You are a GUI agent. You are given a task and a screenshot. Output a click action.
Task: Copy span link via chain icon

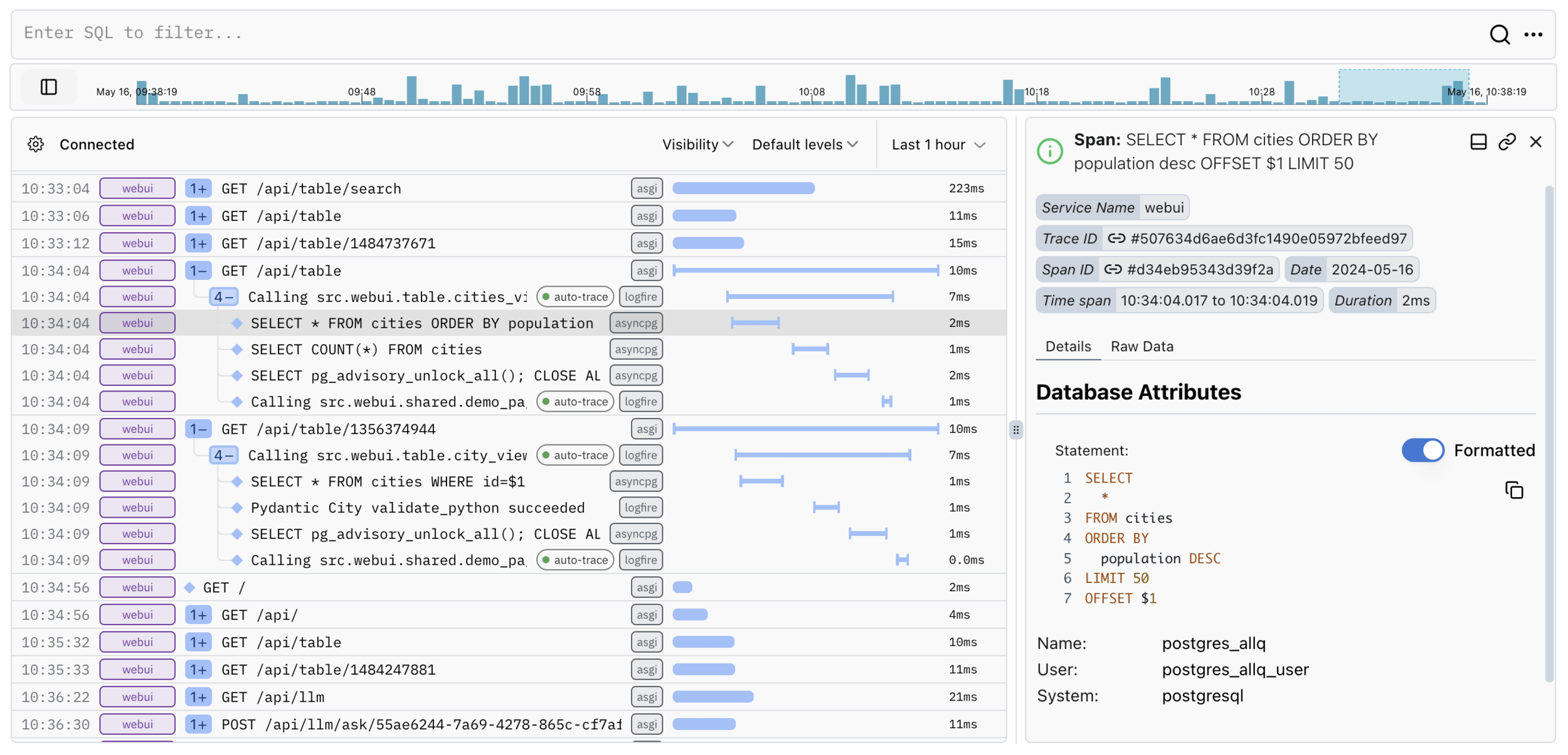1507,142
